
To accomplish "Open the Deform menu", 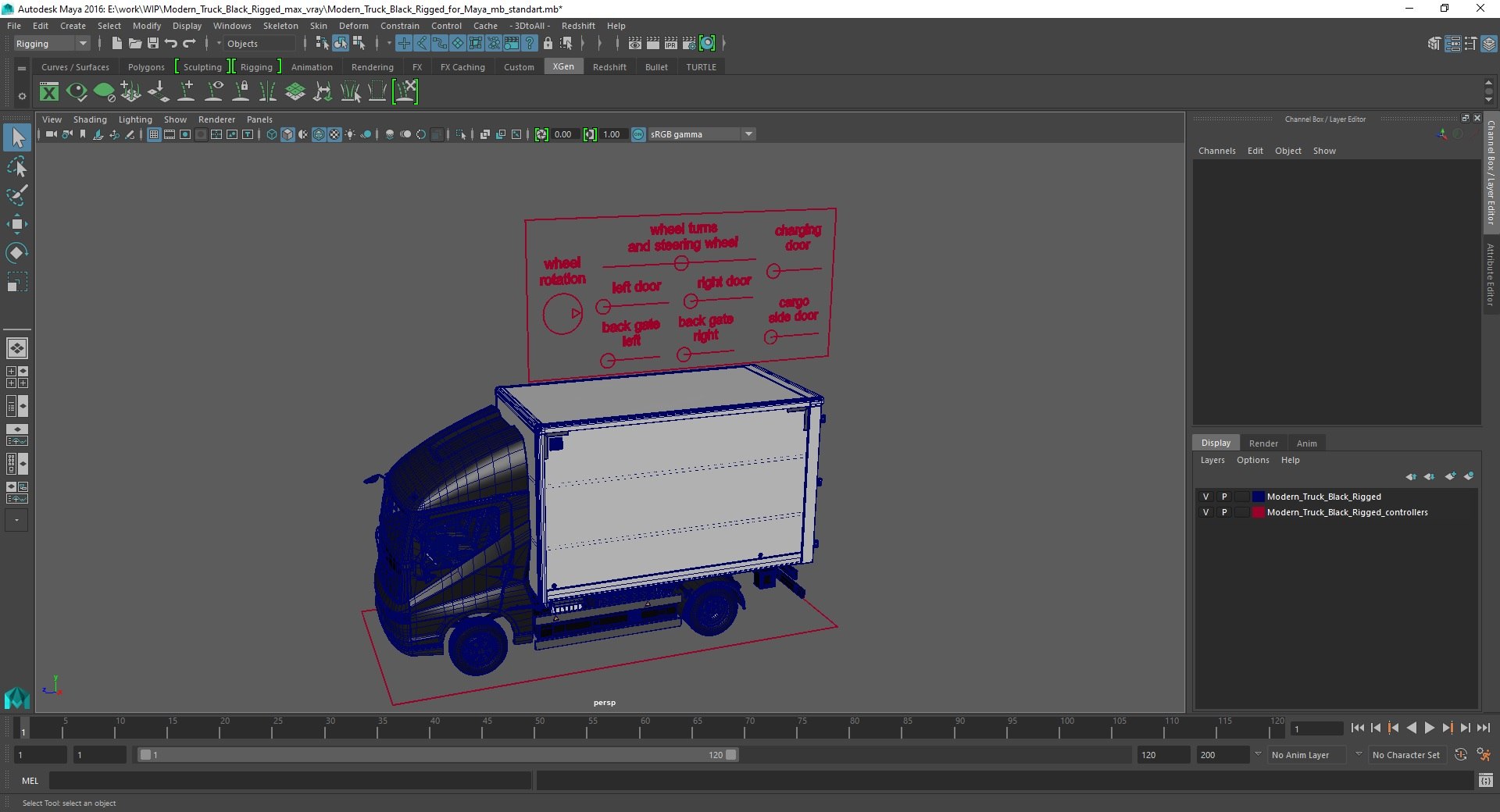I will pyautogui.click(x=353, y=26).
